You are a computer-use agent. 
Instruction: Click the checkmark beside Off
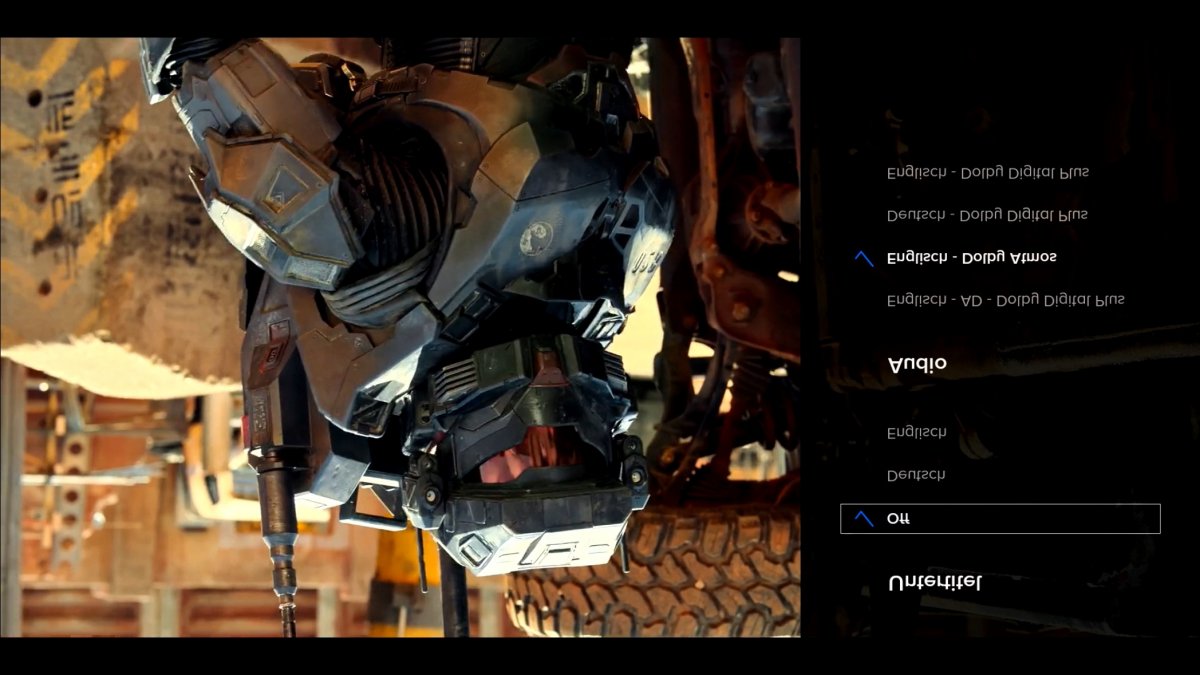[865, 518]
